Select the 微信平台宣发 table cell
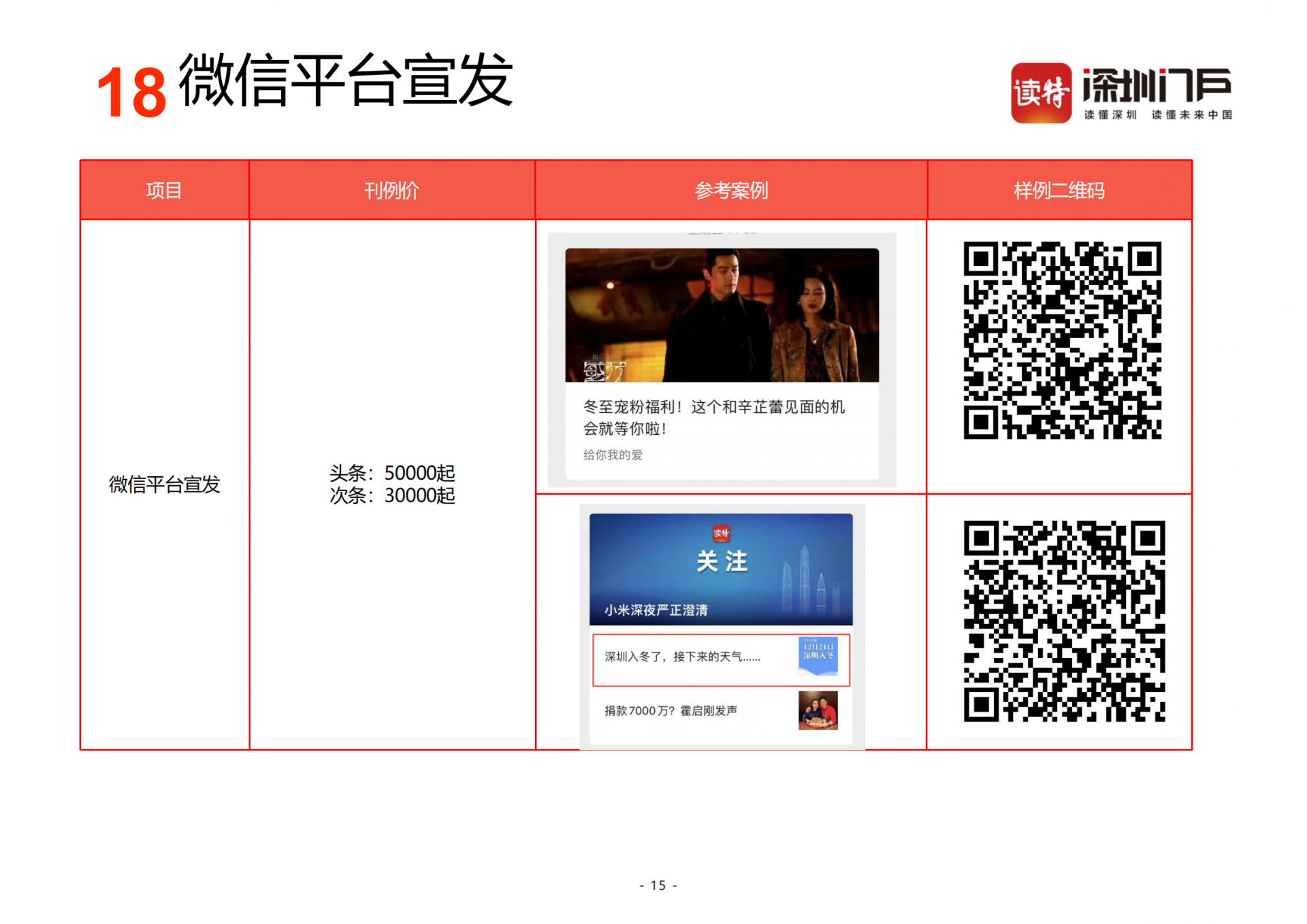Viewport: 1307px width, 924px height. (x=165, y=484)
